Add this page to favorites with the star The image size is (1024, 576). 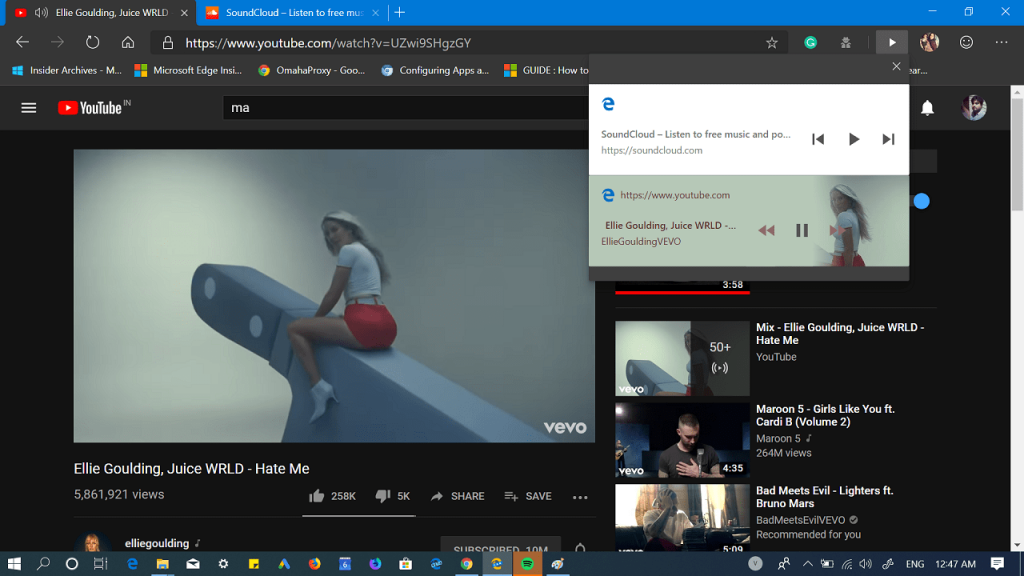pos(772,43)
